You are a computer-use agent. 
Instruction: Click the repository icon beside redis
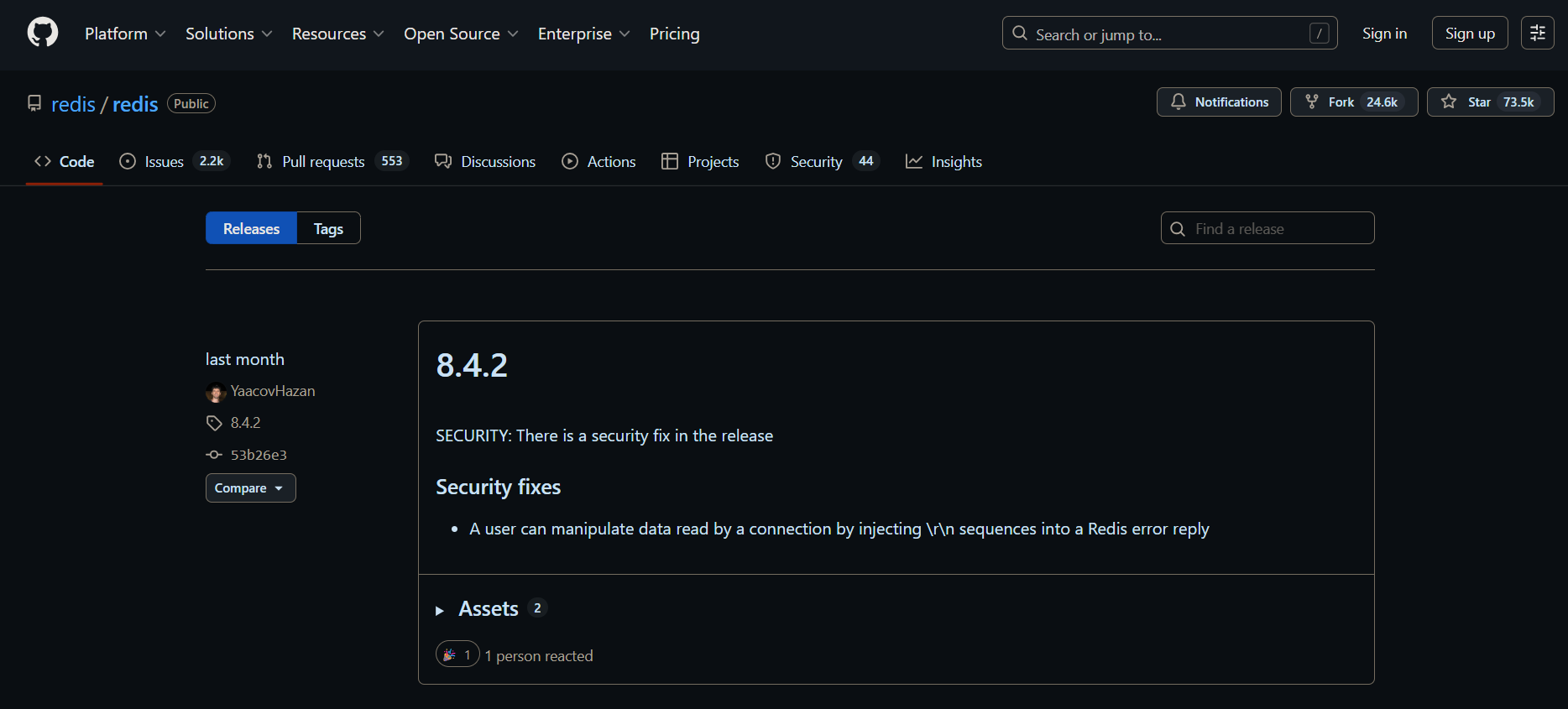click(34, 103)
